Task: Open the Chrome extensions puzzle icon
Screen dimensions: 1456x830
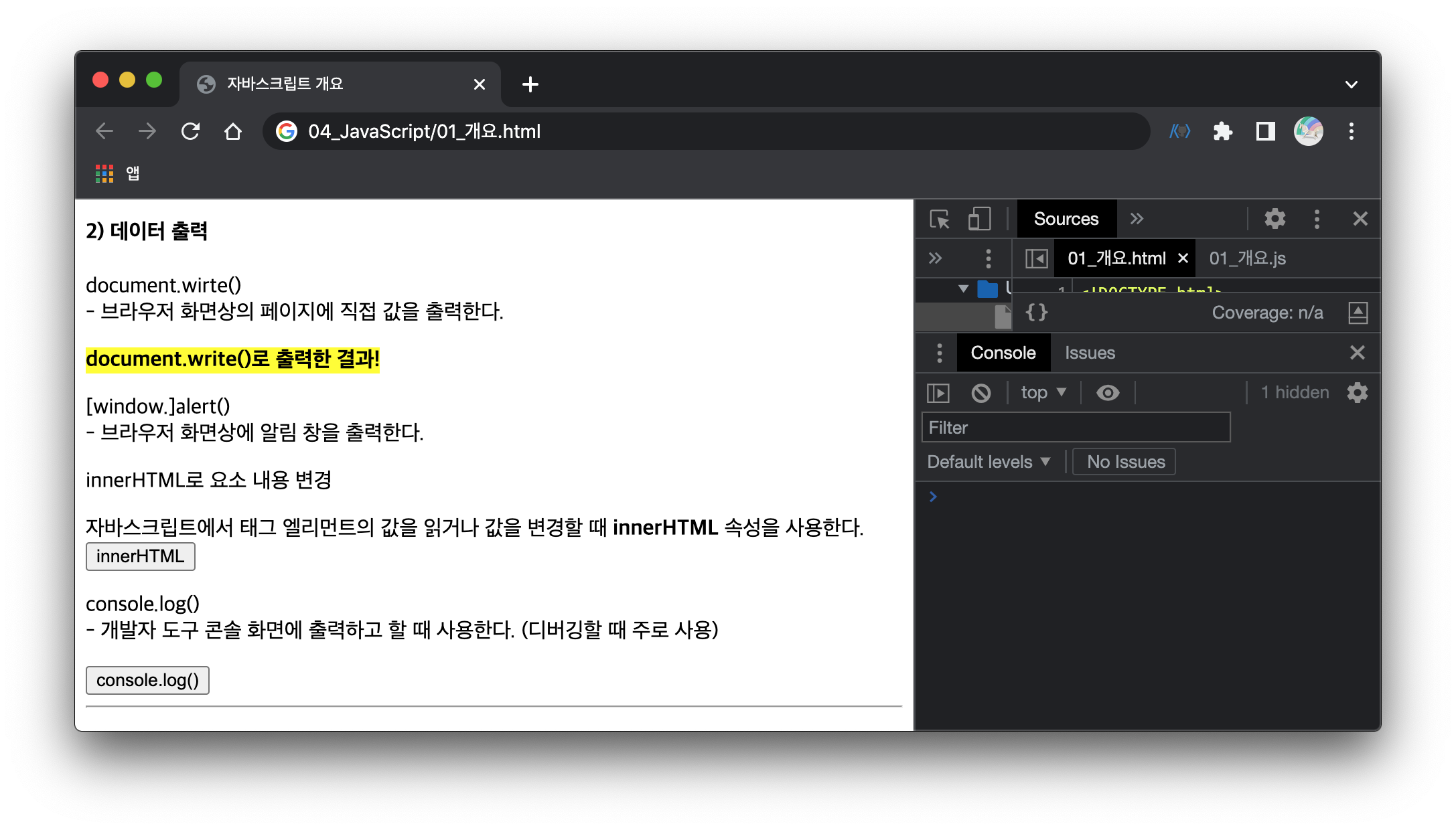Action: coord(1223,131)
